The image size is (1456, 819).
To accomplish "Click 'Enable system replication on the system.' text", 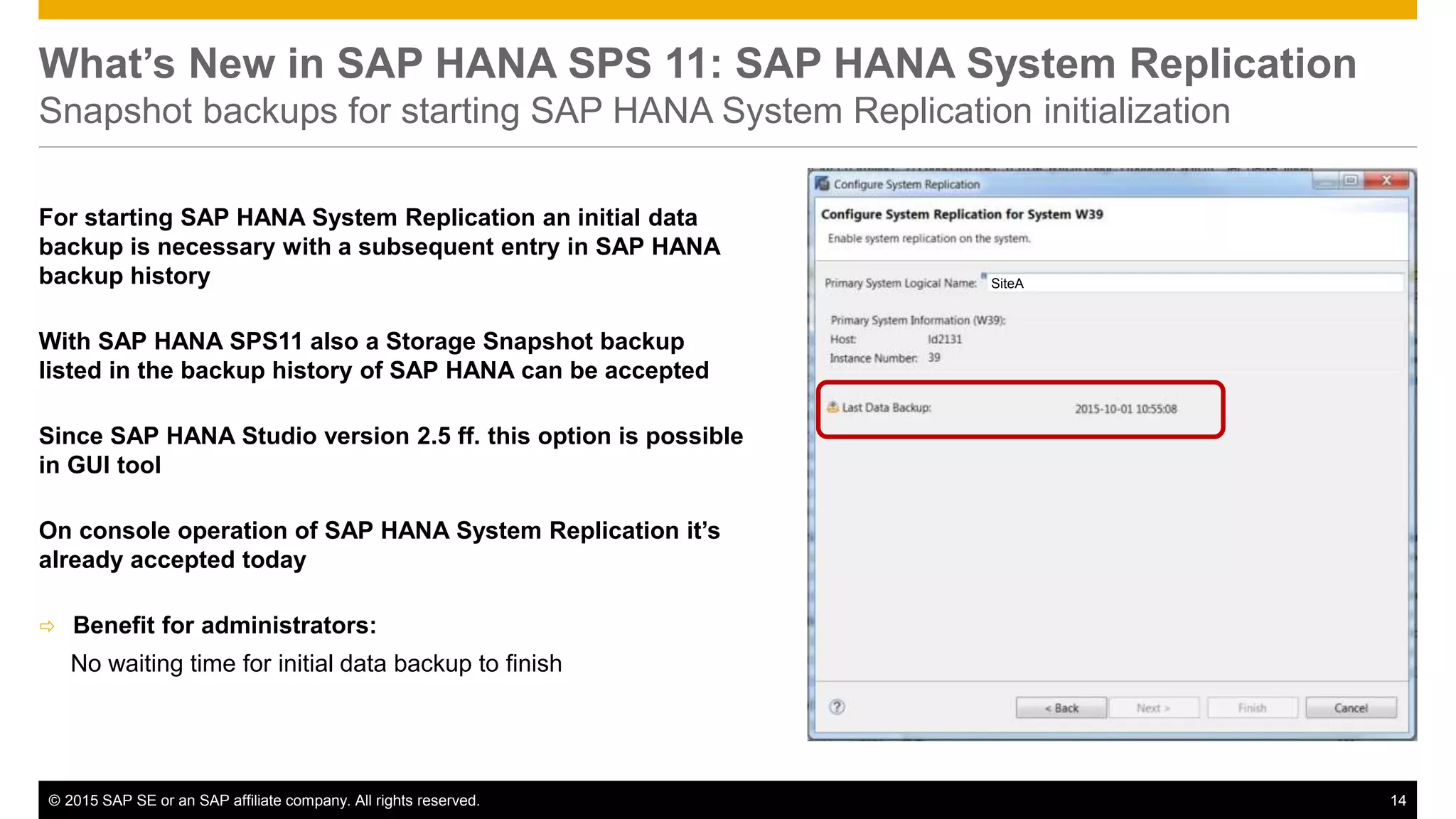I will coord(928,238).
